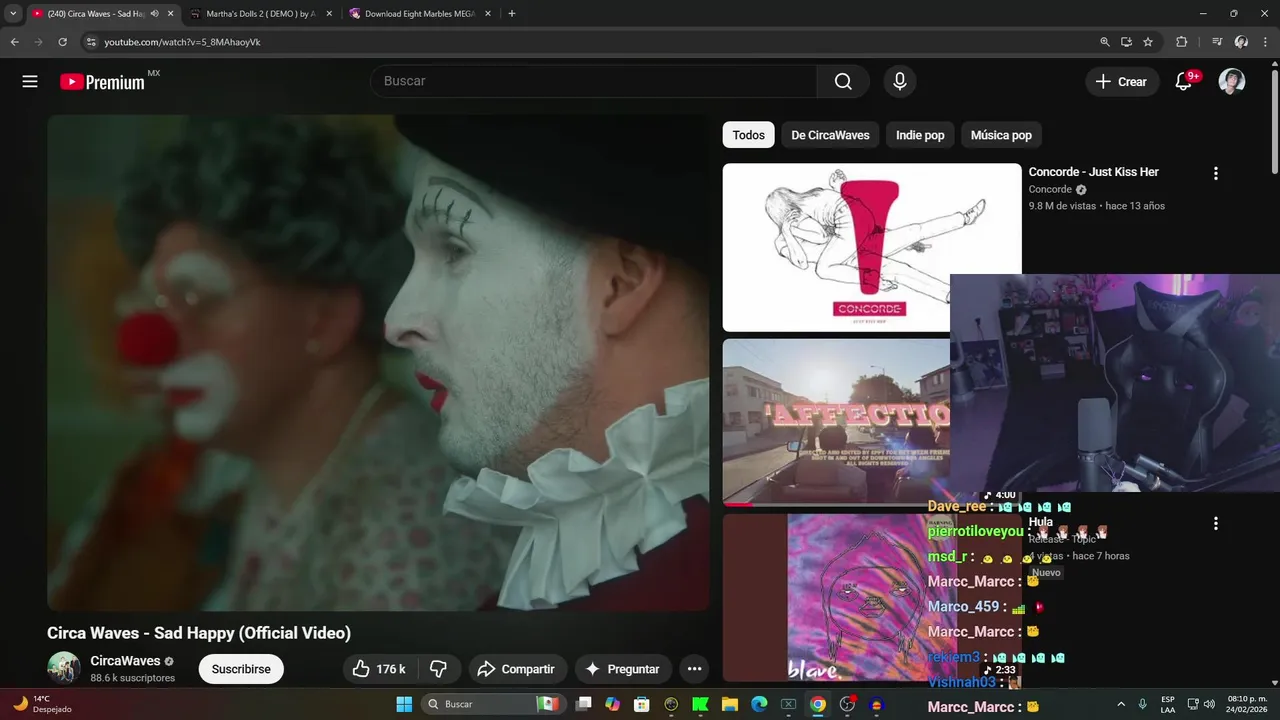Open Microsoft Edge from taskbar
1280x720 pixels.
pos(759,704)
